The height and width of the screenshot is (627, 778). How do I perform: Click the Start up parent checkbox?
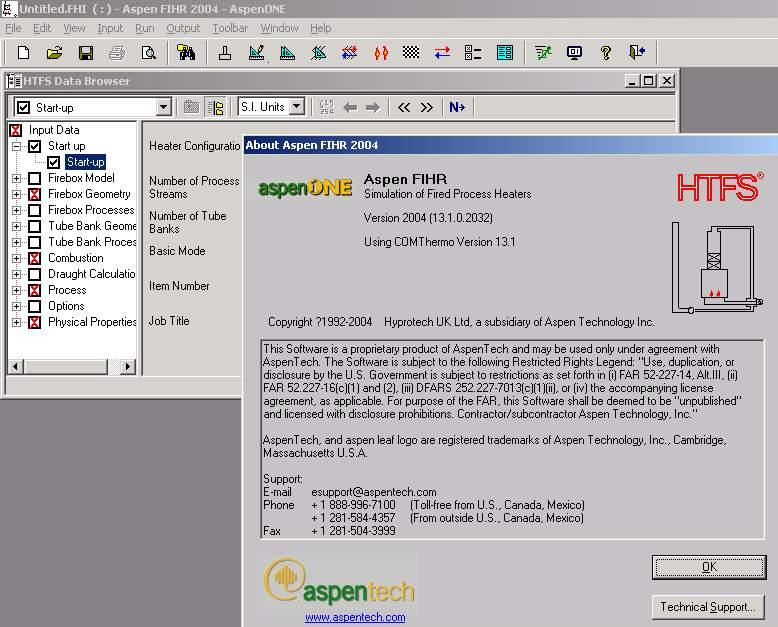click(34, 146)
